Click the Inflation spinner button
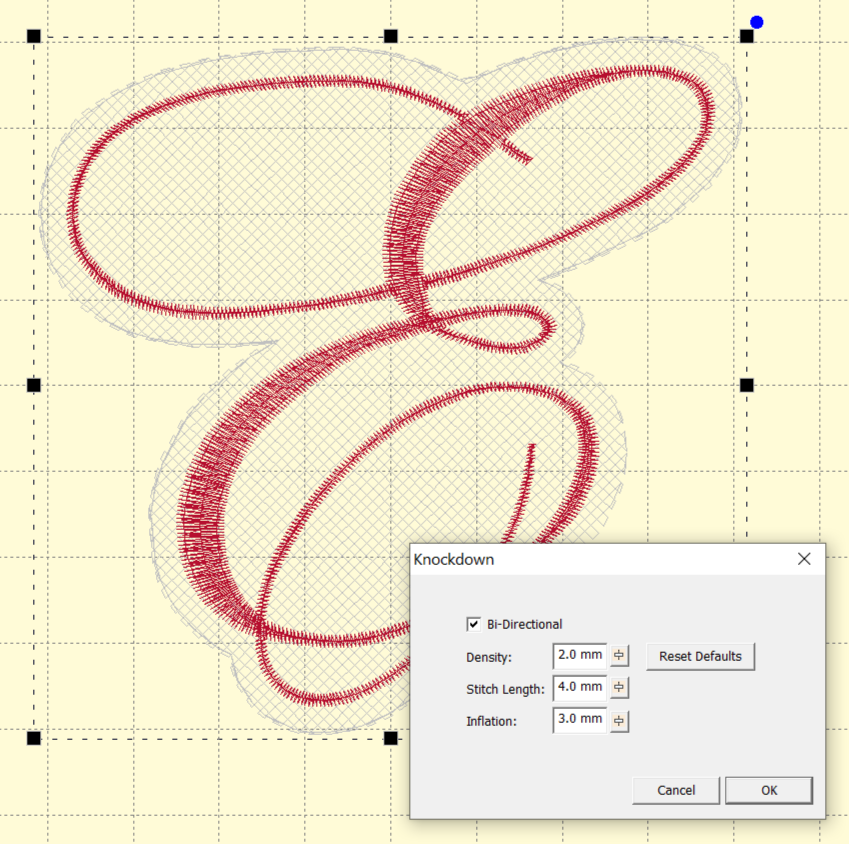The image size is (849, 844). (x=620, y=720)
